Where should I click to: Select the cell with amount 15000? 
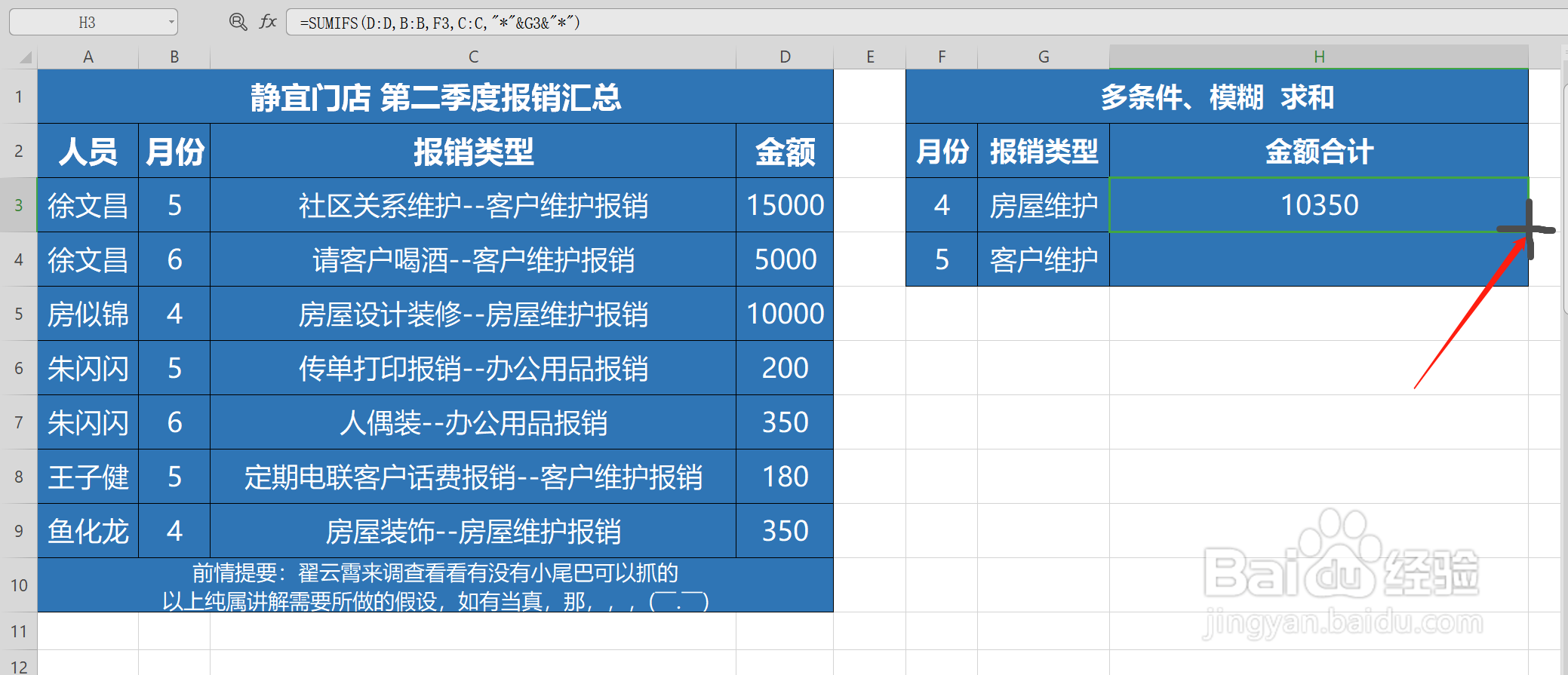coord(785,205)
